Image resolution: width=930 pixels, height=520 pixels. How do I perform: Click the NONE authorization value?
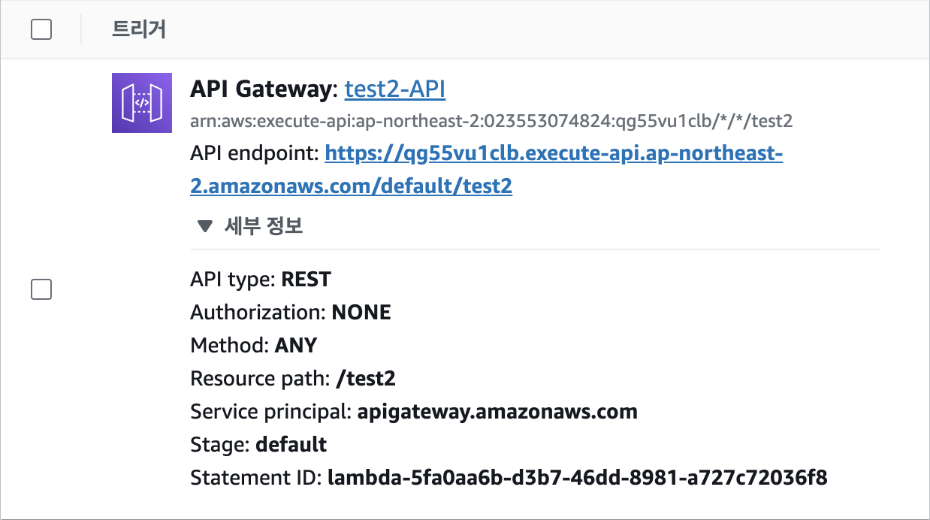(x=361, y=312)
